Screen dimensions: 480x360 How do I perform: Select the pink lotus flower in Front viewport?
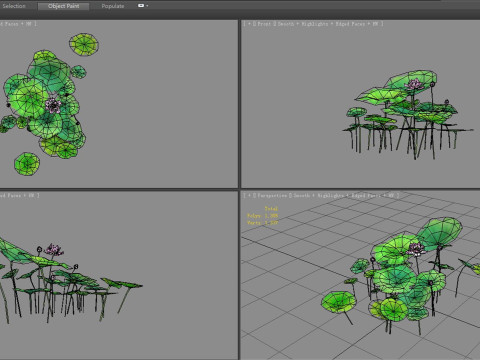click(414, 84)
